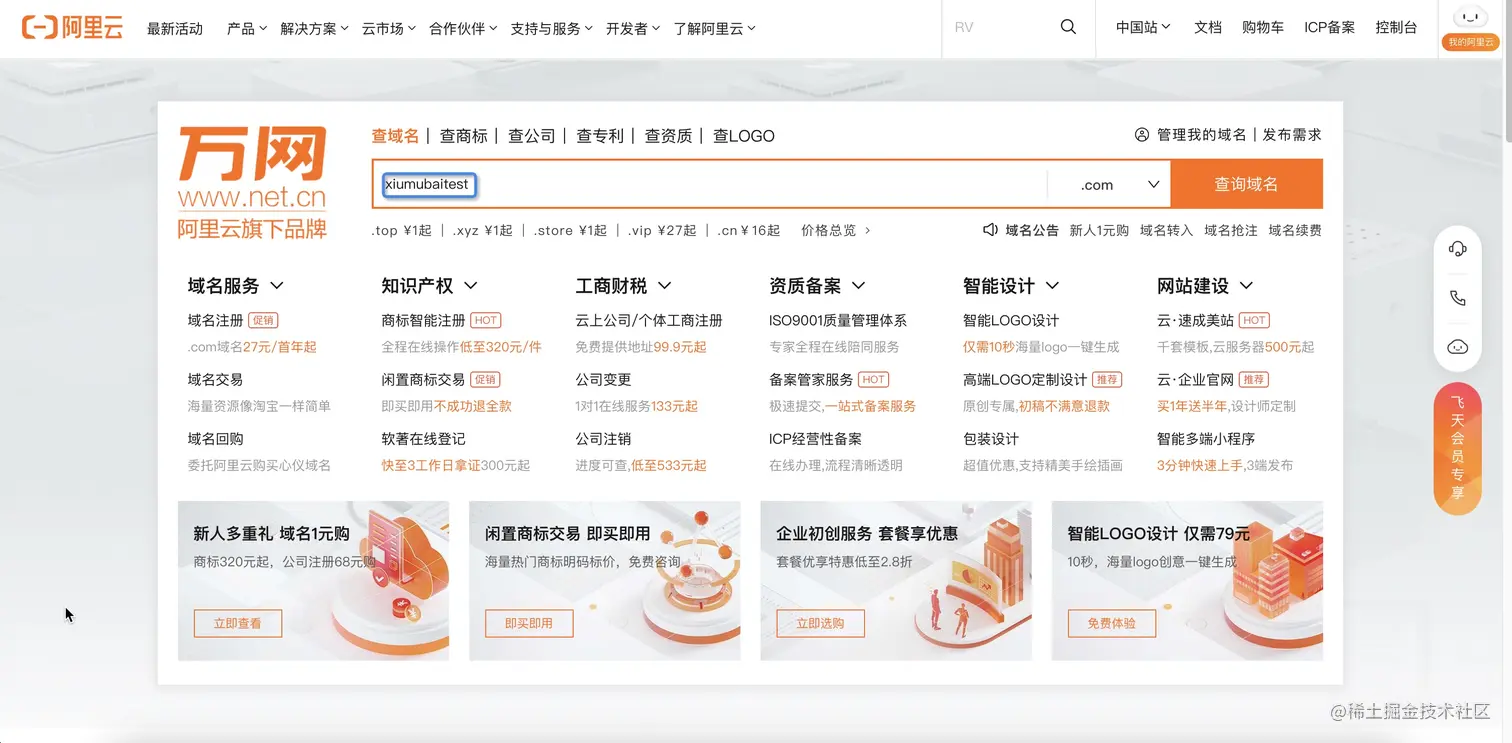The height and width of the screenshot is (743, 1512).
Task: Switch to the 查公司 tab
Action: pyautogui.click(x=532, y=136)
